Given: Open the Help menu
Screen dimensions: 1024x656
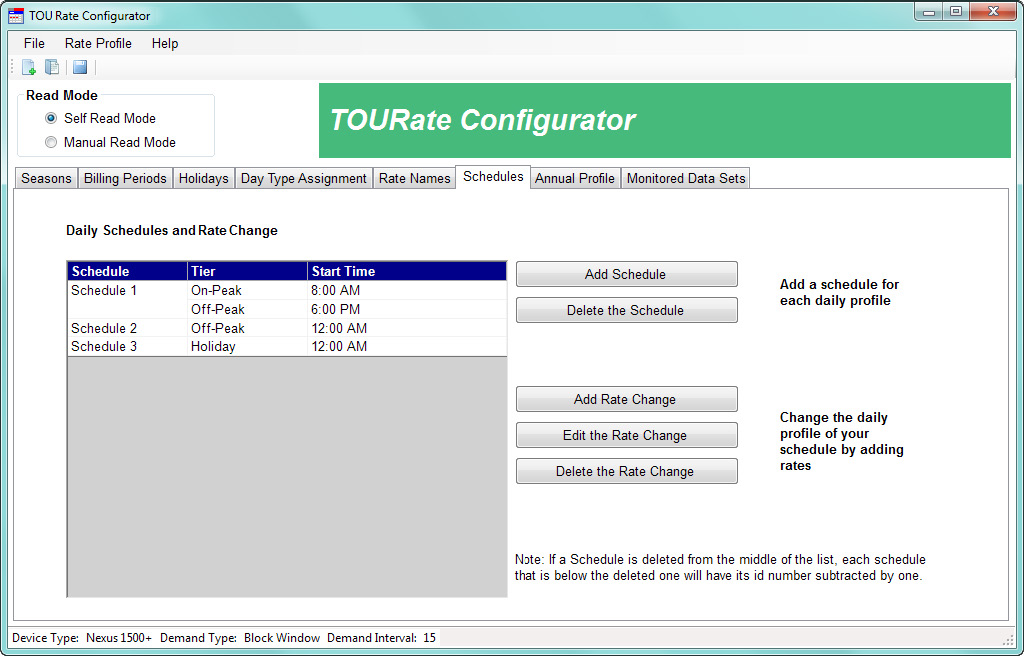Looking at the screenshot, I should click(165, 43).
